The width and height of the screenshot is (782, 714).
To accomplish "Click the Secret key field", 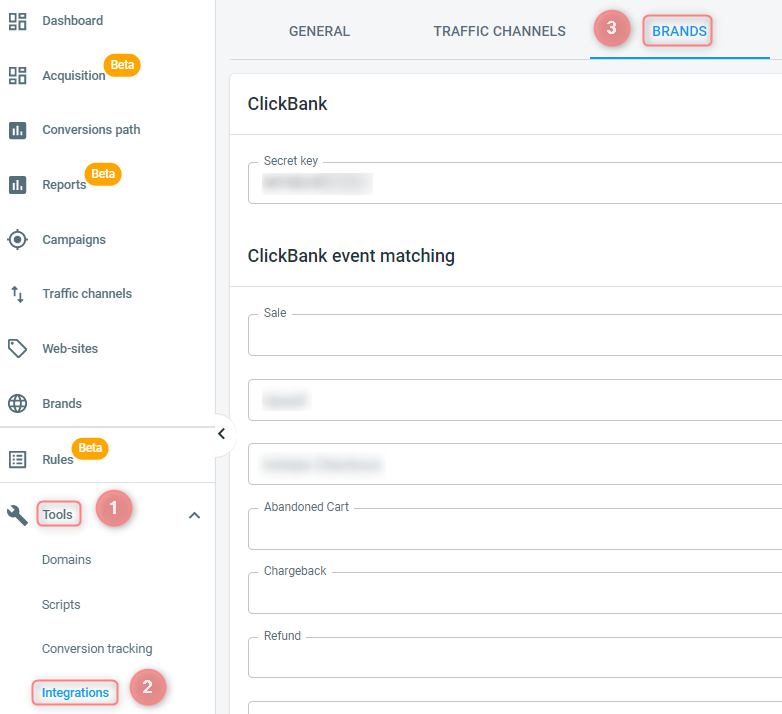I will (x=515, y=183).
